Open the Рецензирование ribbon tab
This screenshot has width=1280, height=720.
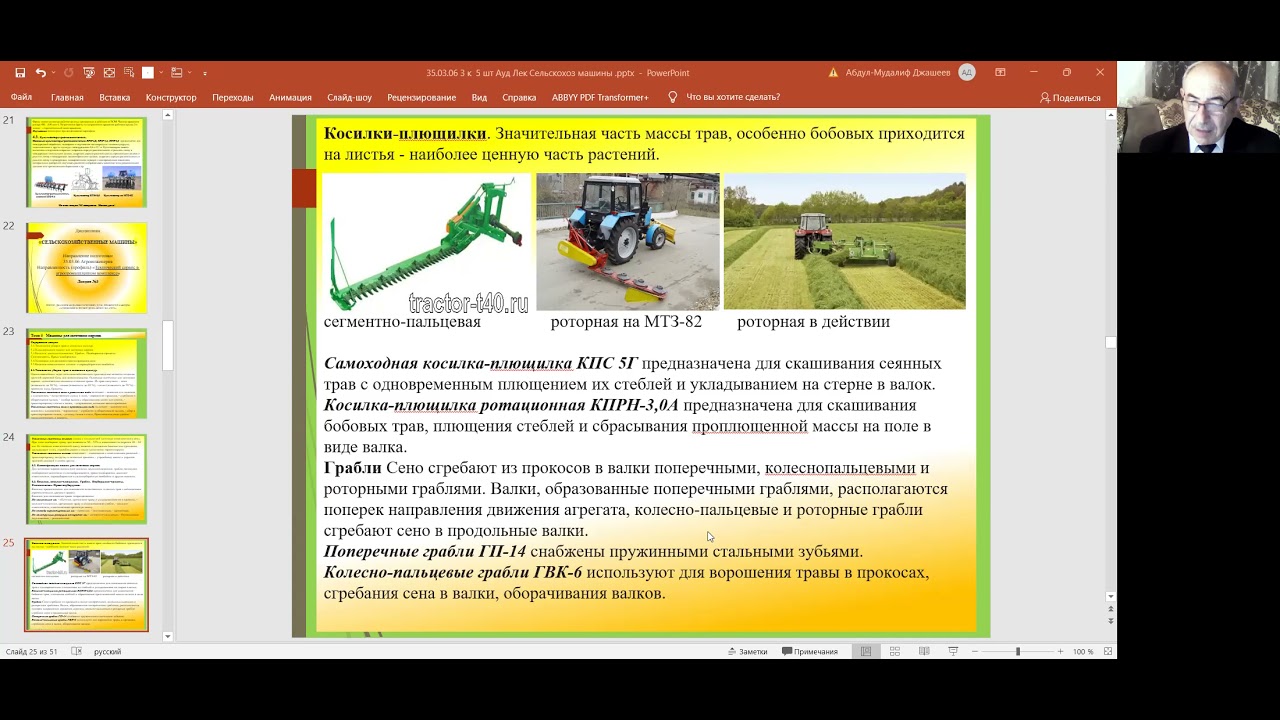[421, 97]
